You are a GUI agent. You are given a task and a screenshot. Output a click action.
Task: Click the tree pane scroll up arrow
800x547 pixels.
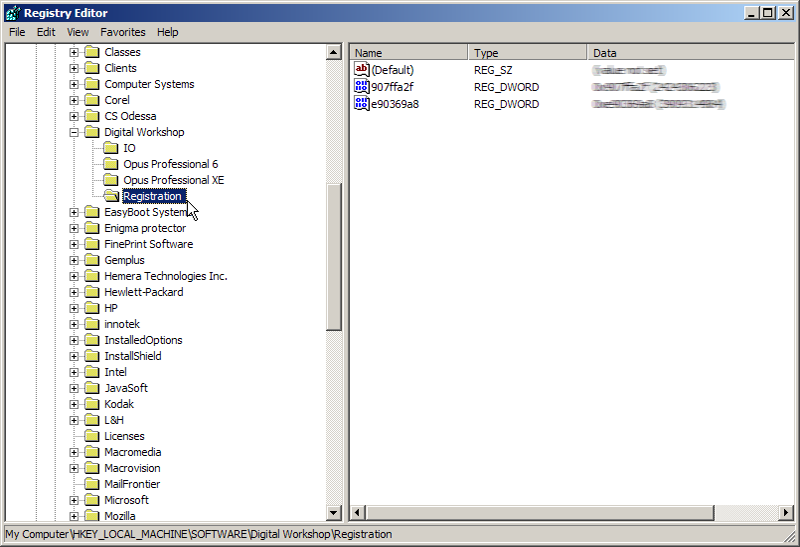pos(334,52)
